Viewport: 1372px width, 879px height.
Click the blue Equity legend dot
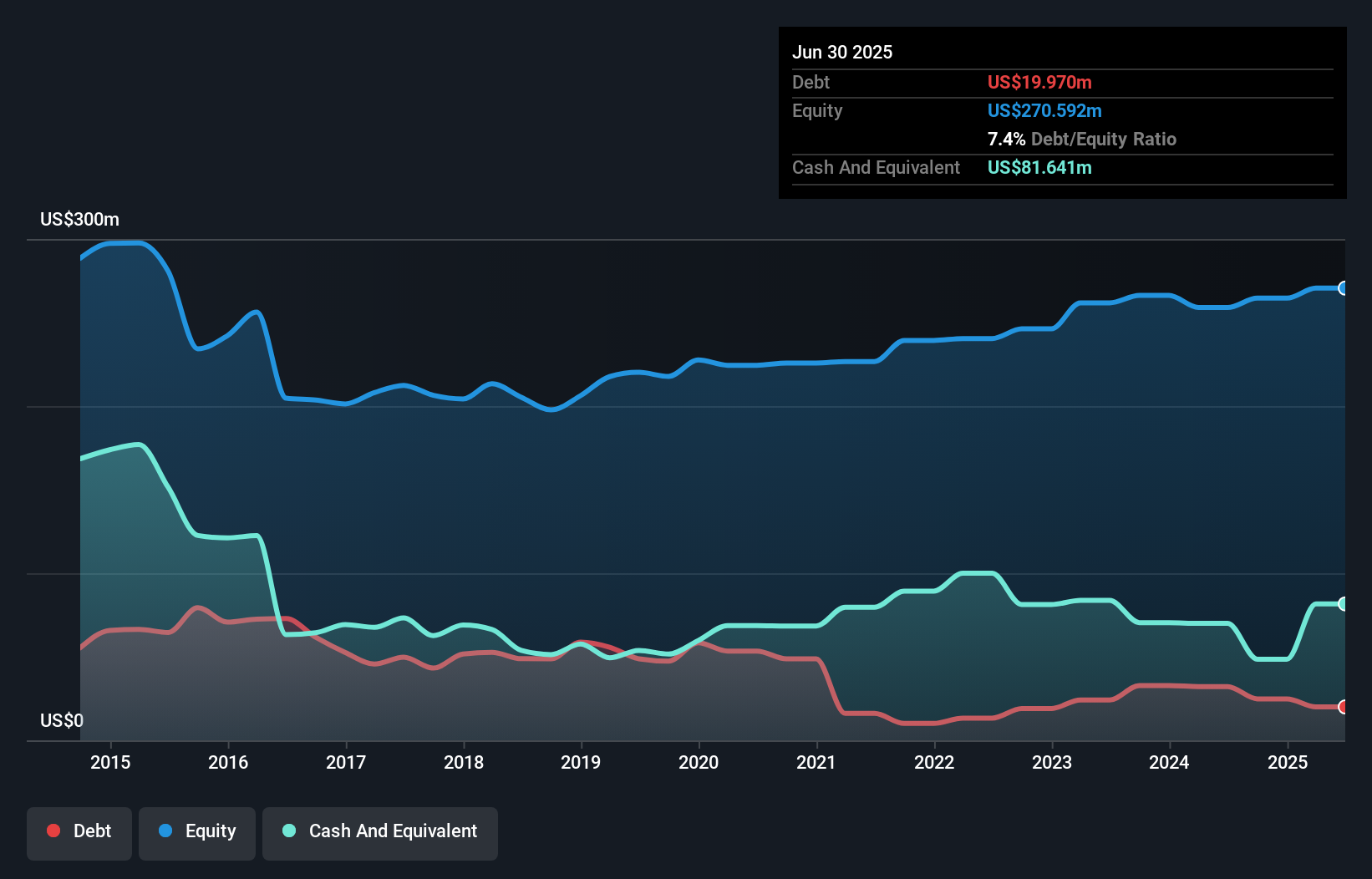(x=165, y=831)
